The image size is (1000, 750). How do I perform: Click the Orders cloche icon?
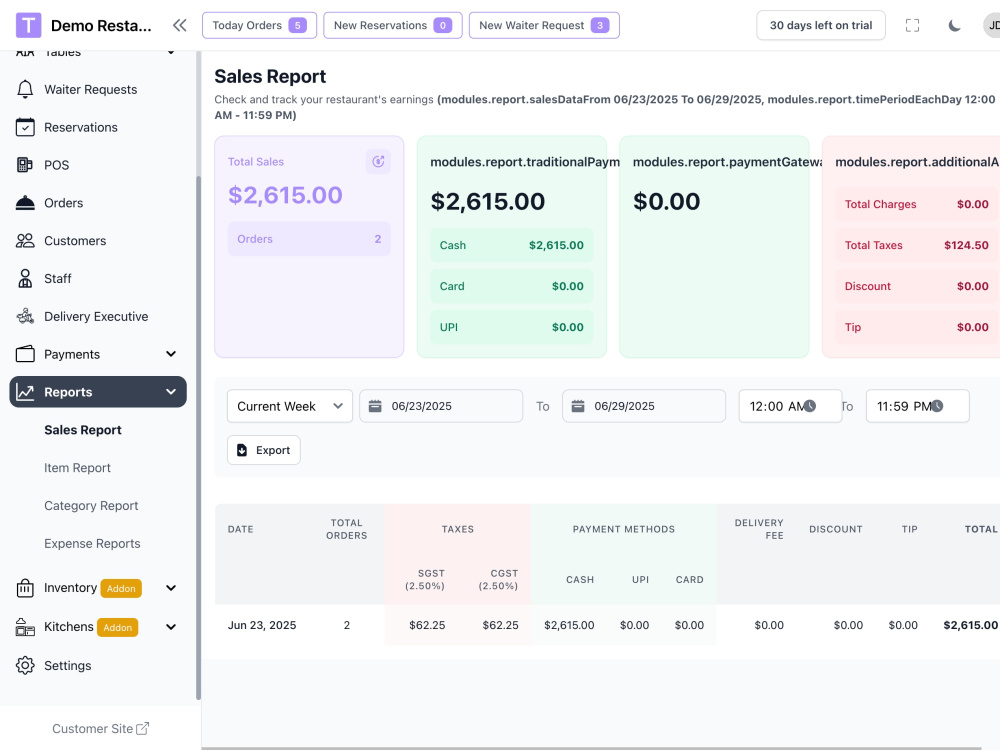pos(25,203)
